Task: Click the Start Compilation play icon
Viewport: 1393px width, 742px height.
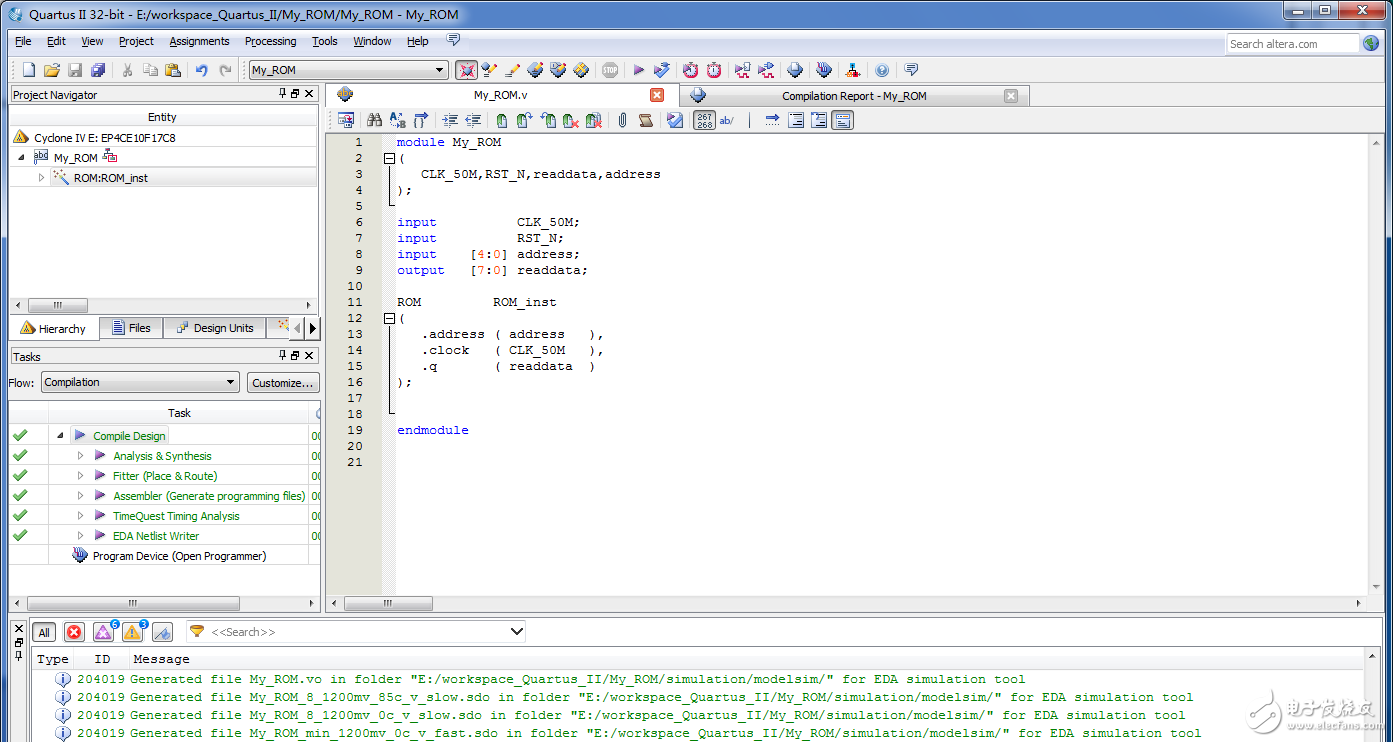Action: 638,70
